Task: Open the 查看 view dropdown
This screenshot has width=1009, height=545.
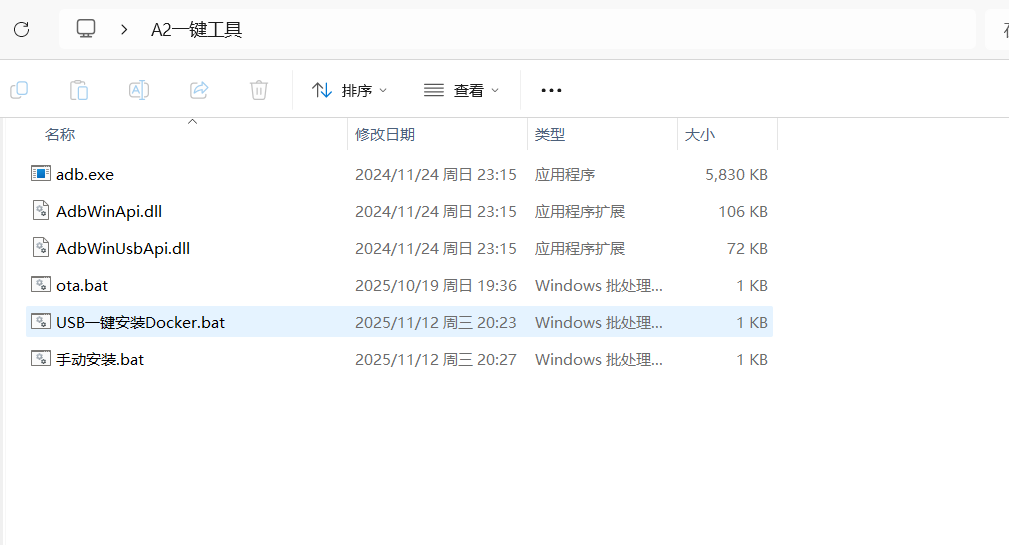Action: click(461, 90)
